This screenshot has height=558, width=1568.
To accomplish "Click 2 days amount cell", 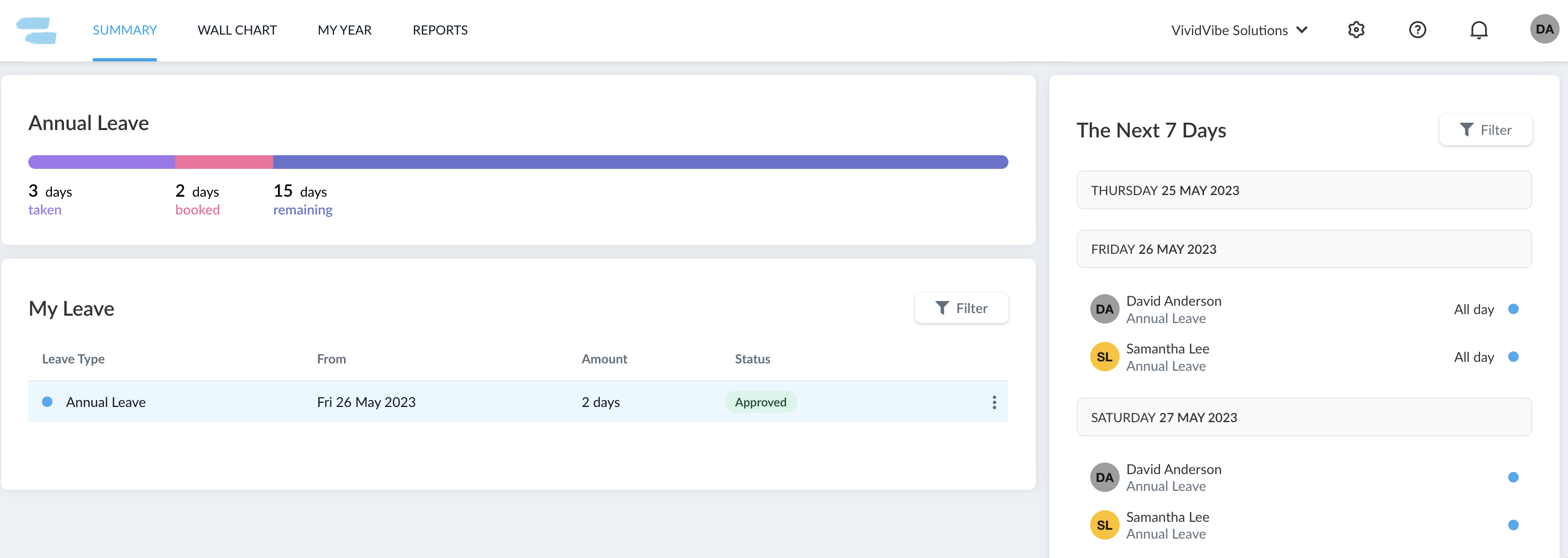I will coord(601,402).
